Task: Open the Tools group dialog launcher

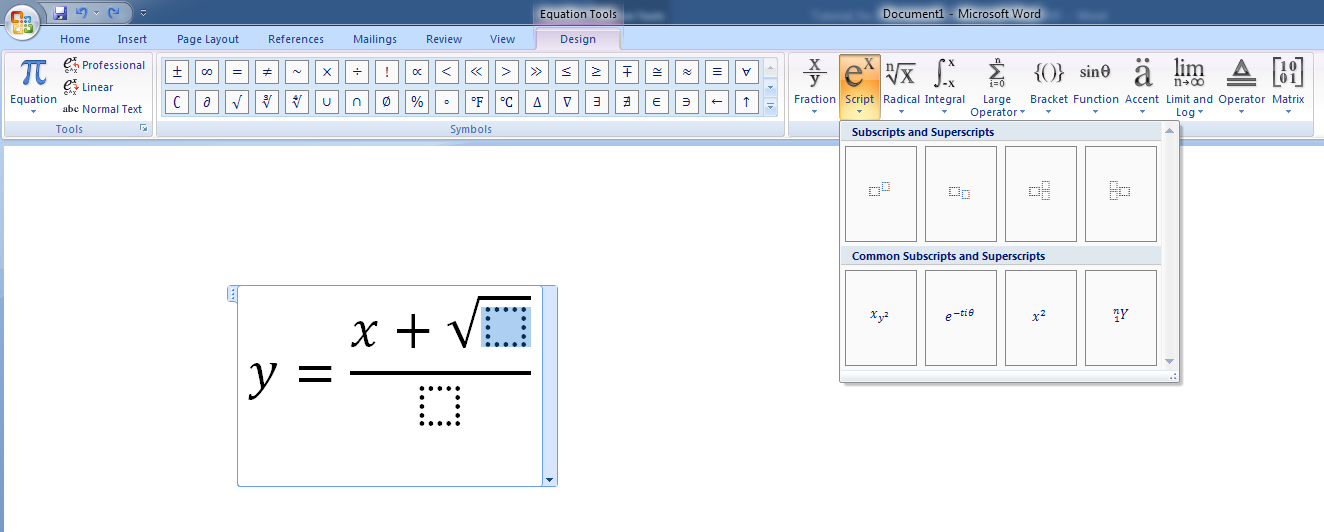Action: pos(143,129)
